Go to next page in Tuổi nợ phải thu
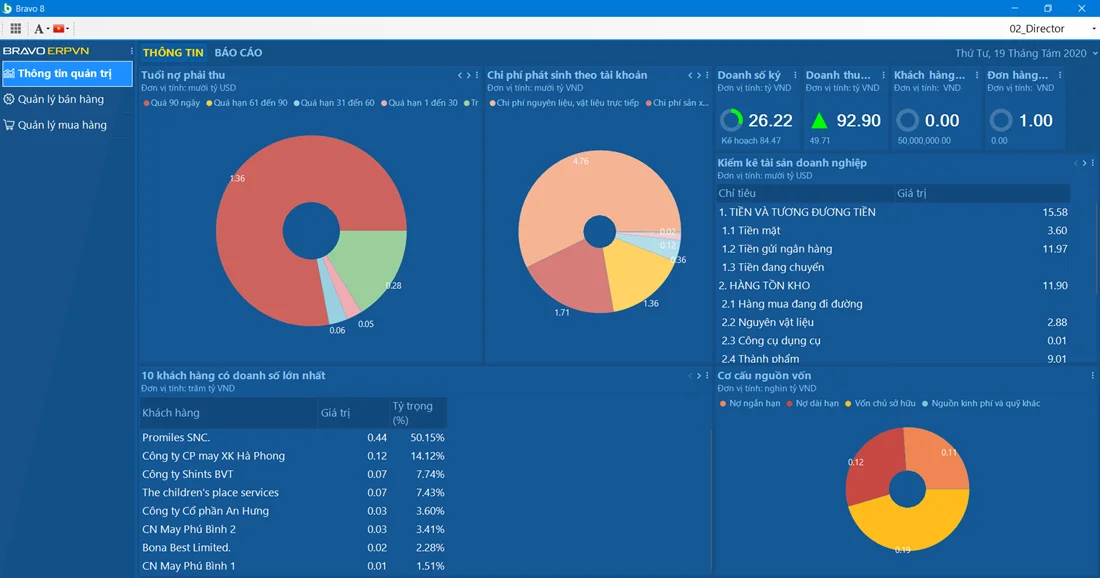This screenshot has width=1100, height=578. [468, 76]
